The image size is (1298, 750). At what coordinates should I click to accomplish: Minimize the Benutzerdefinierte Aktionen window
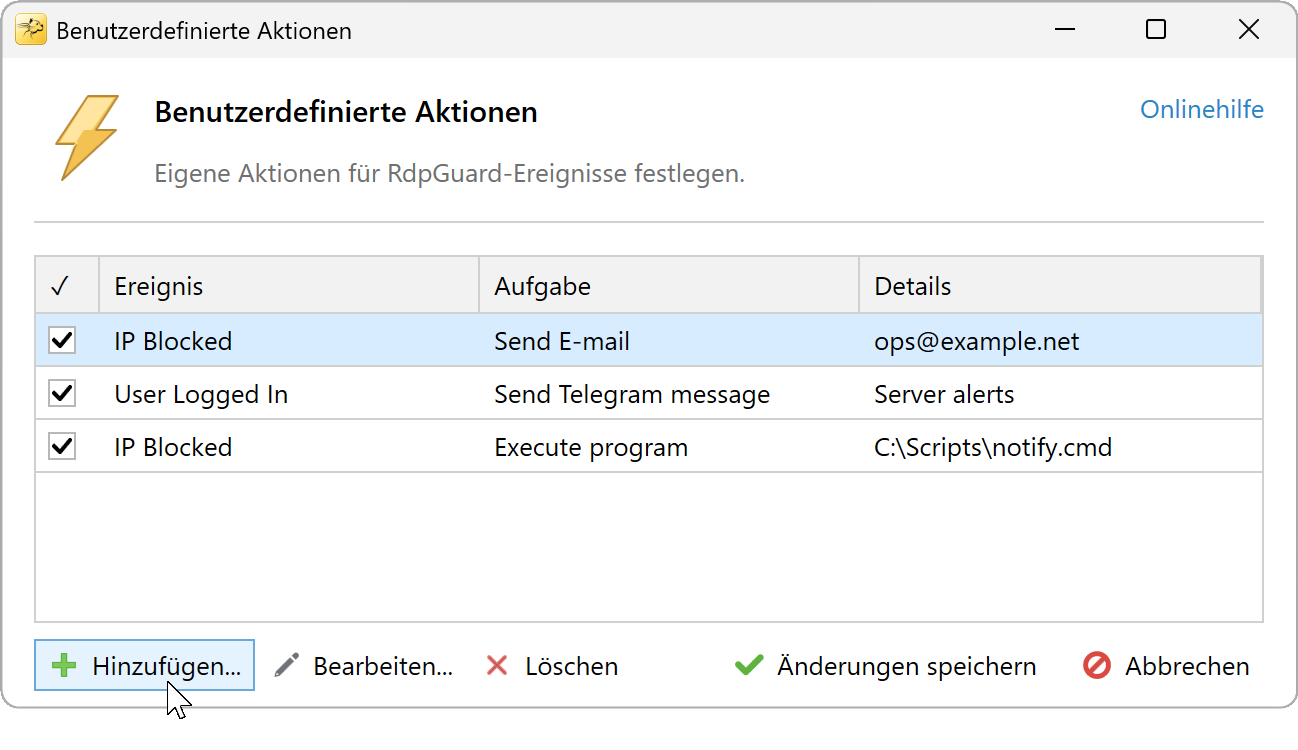pos(1064,30)
